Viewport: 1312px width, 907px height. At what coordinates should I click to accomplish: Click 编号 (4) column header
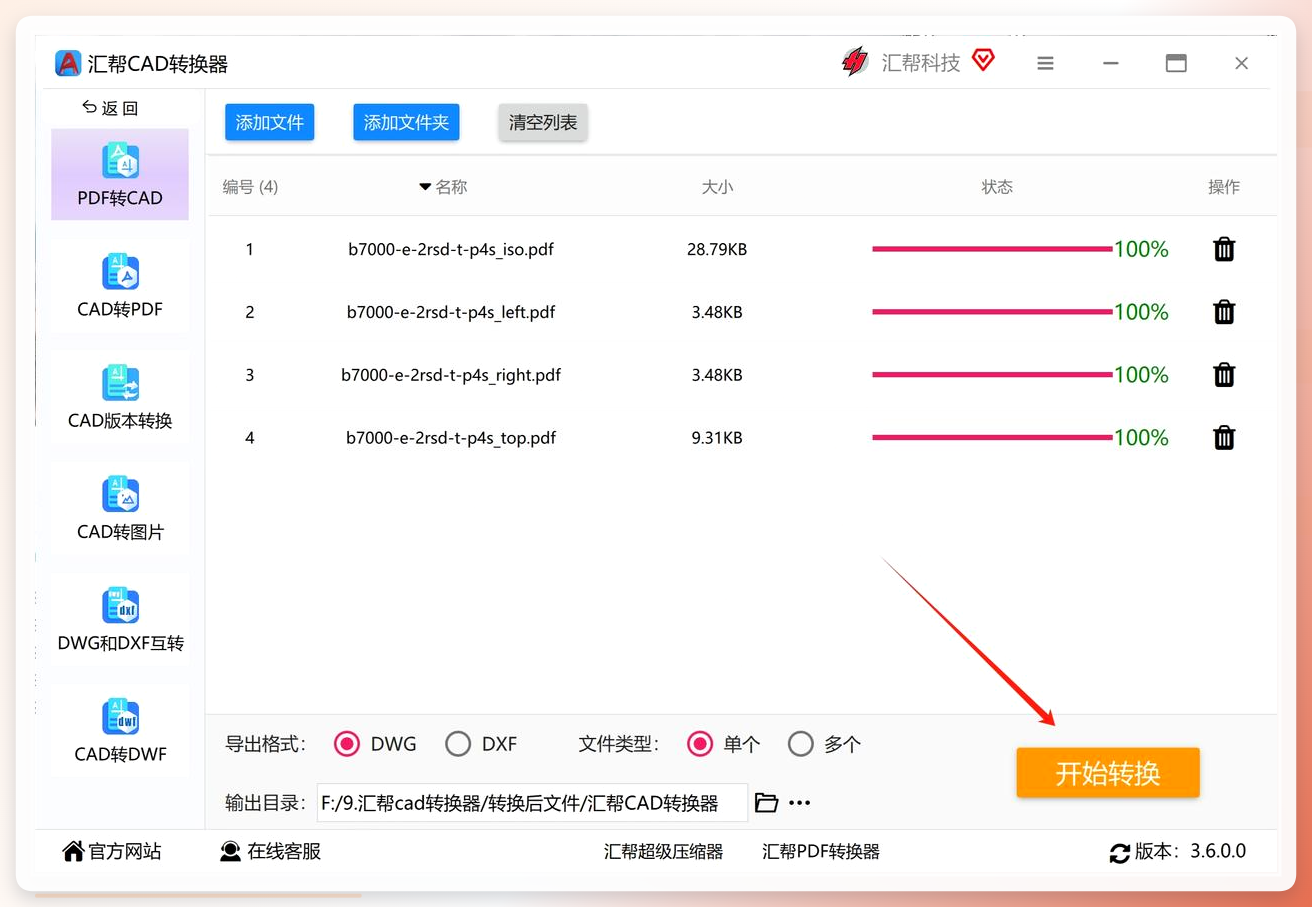point(250,187)
